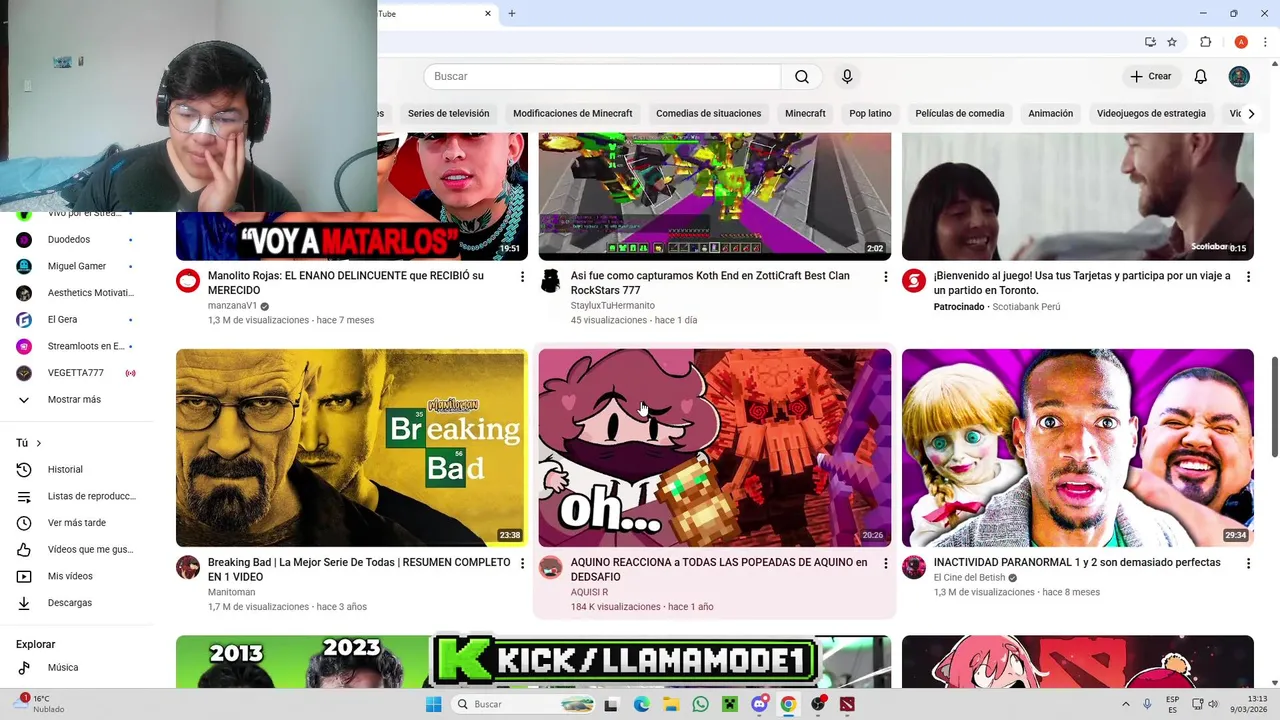Open options menu for Koth End video
Viewport: 1280px width, 720px height.
pyautogui.click(x=885, y=276)
